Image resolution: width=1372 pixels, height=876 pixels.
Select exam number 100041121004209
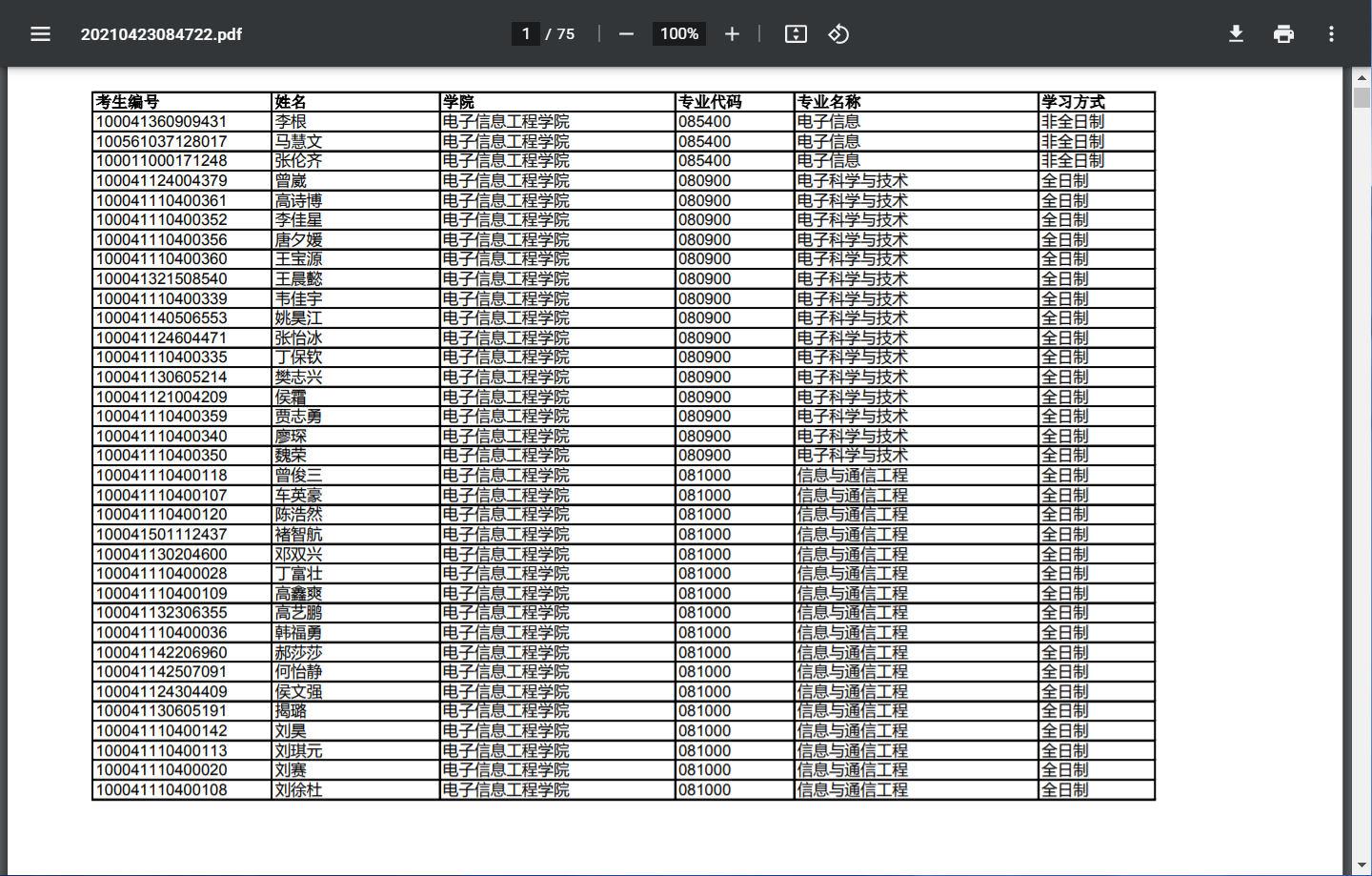click(162, 397)
